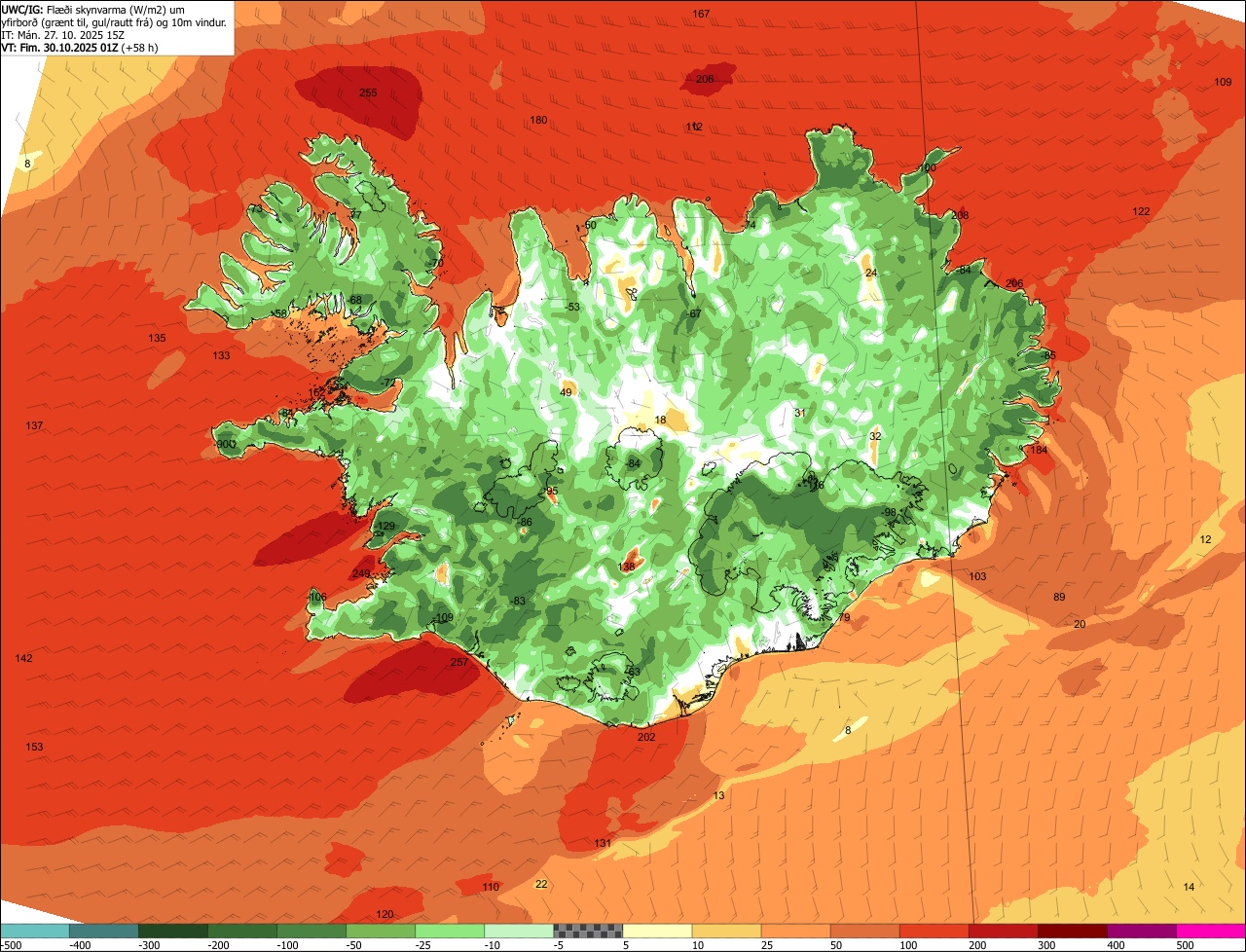This screenshot has height=952, width=1246.
Task: Click the map value 153 in the southwest sea
Action: (34, 748)
